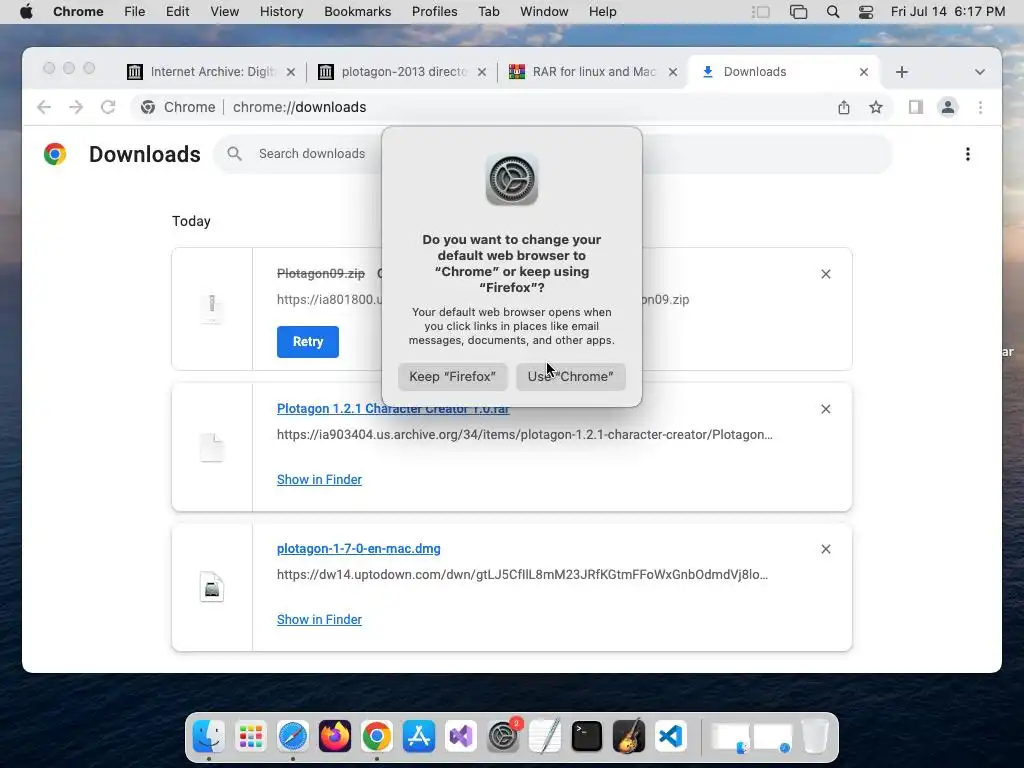Open Safari from the Dock
1024x768 pixels.
point(293,737)
